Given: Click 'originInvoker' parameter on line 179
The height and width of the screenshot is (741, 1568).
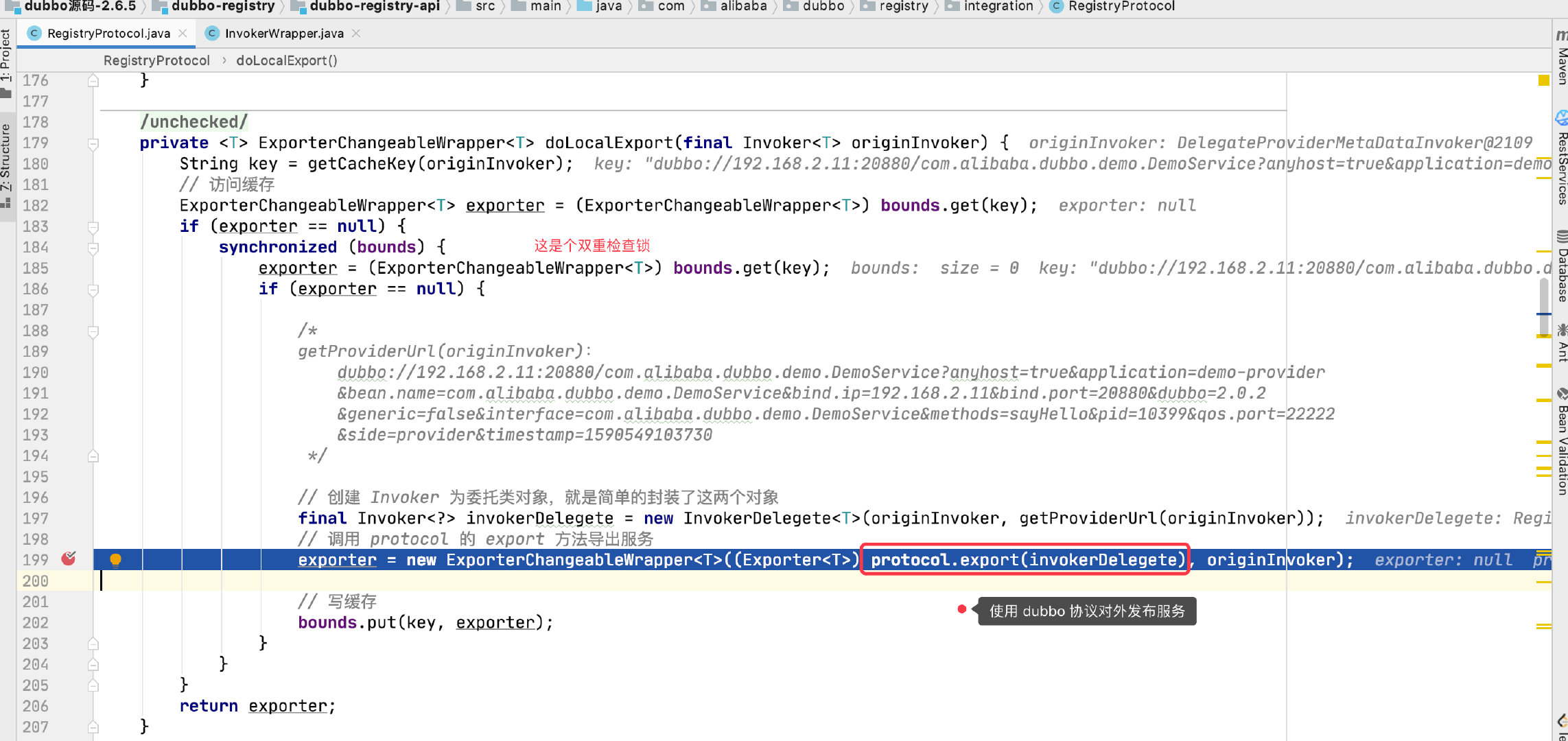Looking at the screenshot, I should tap(915, 143).
